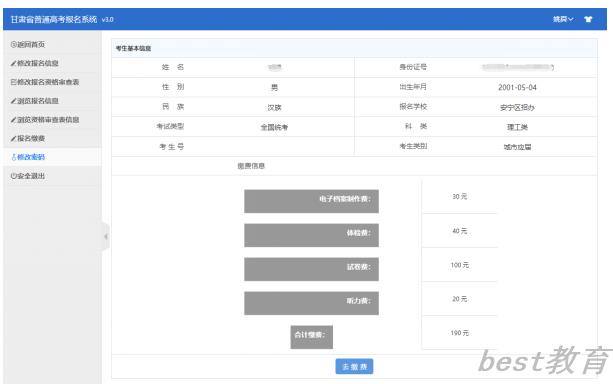613x384 pixels.
Task: Click the 20 元 fee amount
Action: pos(459,299)
